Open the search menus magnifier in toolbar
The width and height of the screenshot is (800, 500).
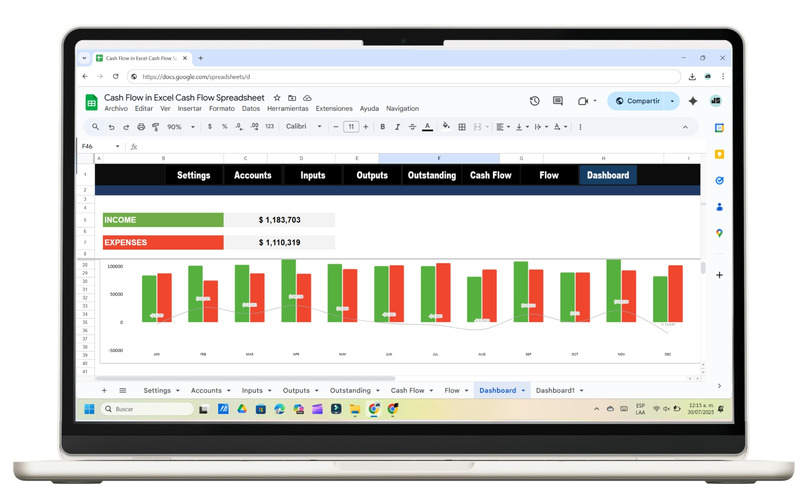tap(95, 127)
